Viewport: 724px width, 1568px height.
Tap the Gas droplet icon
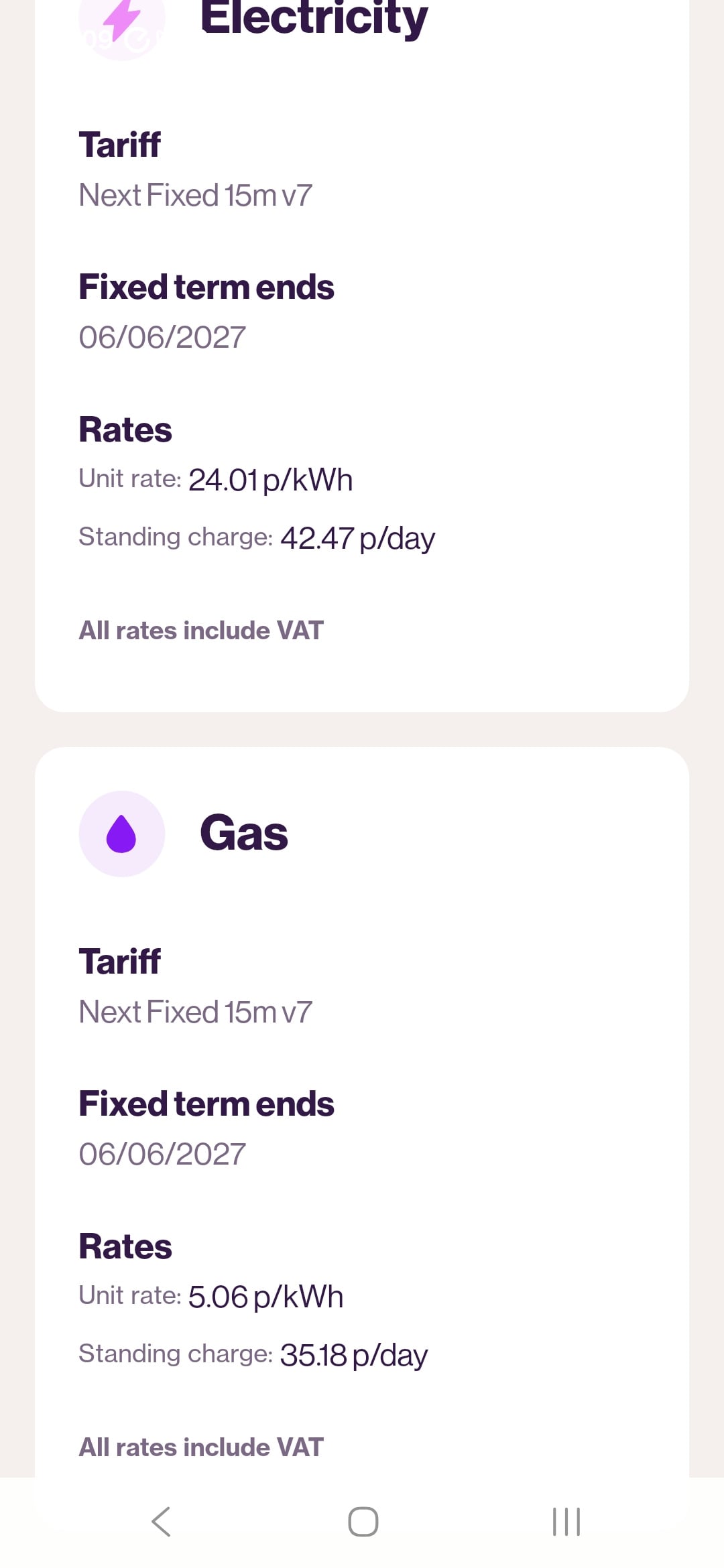[x=121, y=834]
